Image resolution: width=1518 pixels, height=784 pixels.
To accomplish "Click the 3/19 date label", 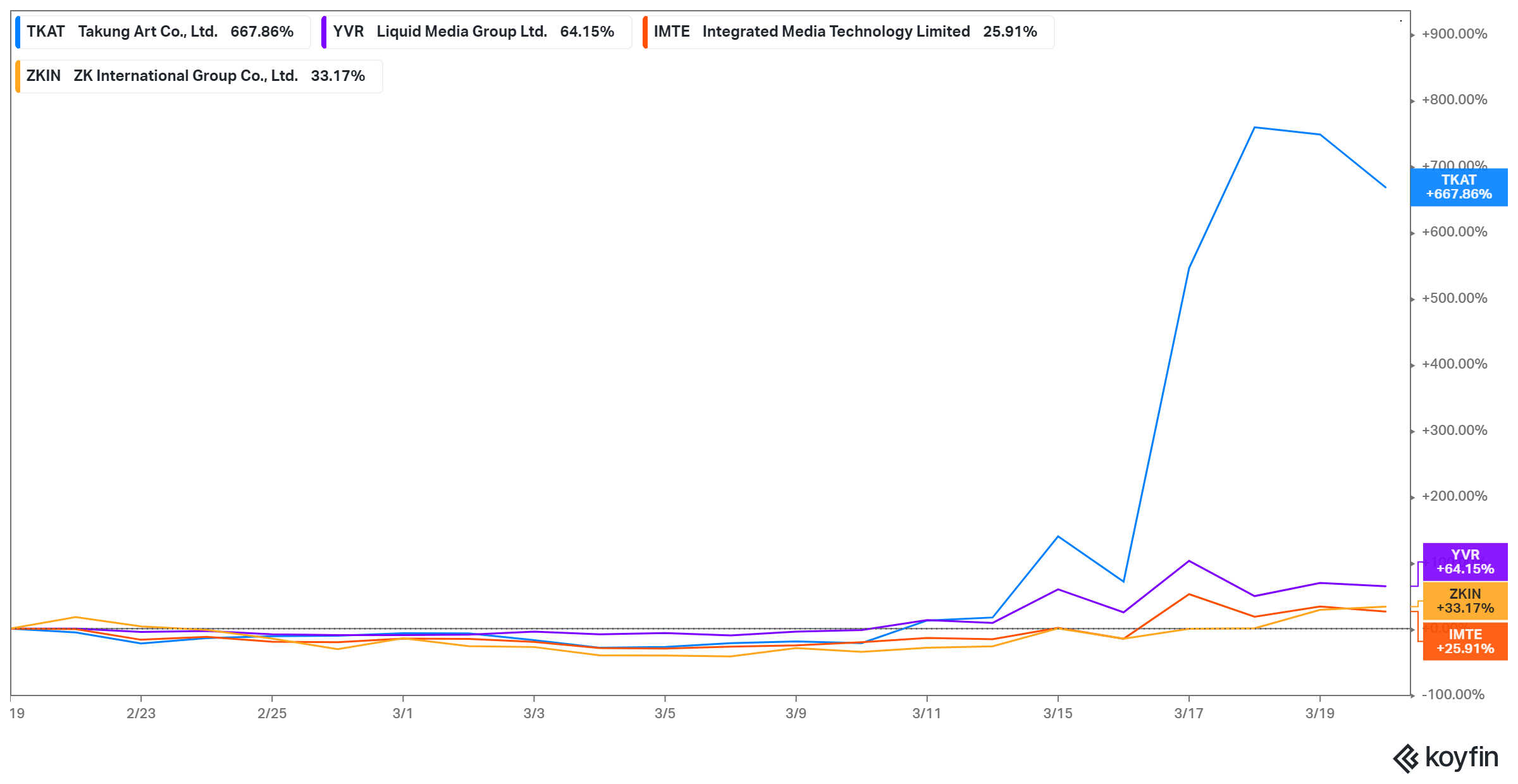I will [1320, 714].
